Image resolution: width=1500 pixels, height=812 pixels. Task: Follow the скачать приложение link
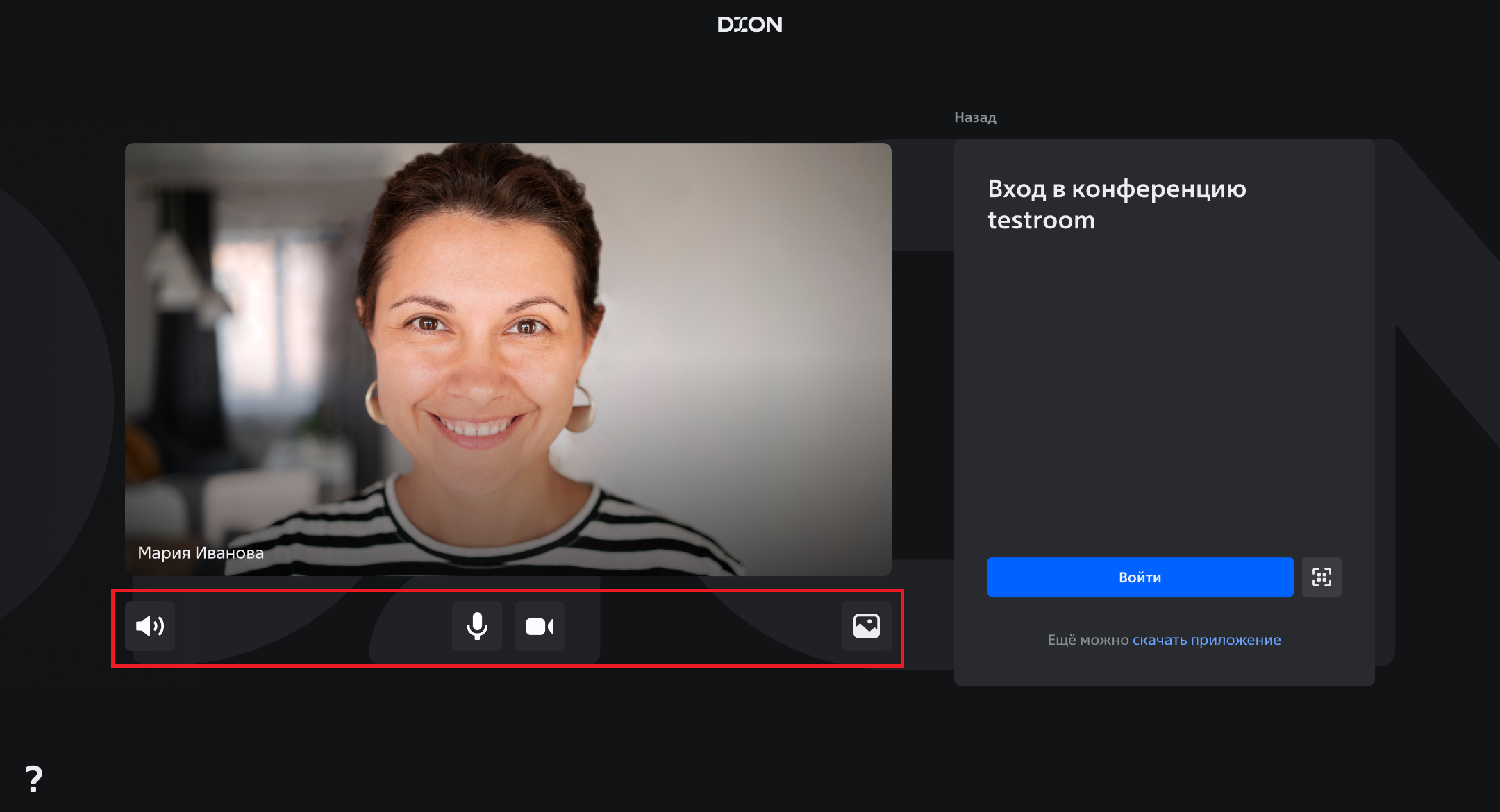[1206, 640]
